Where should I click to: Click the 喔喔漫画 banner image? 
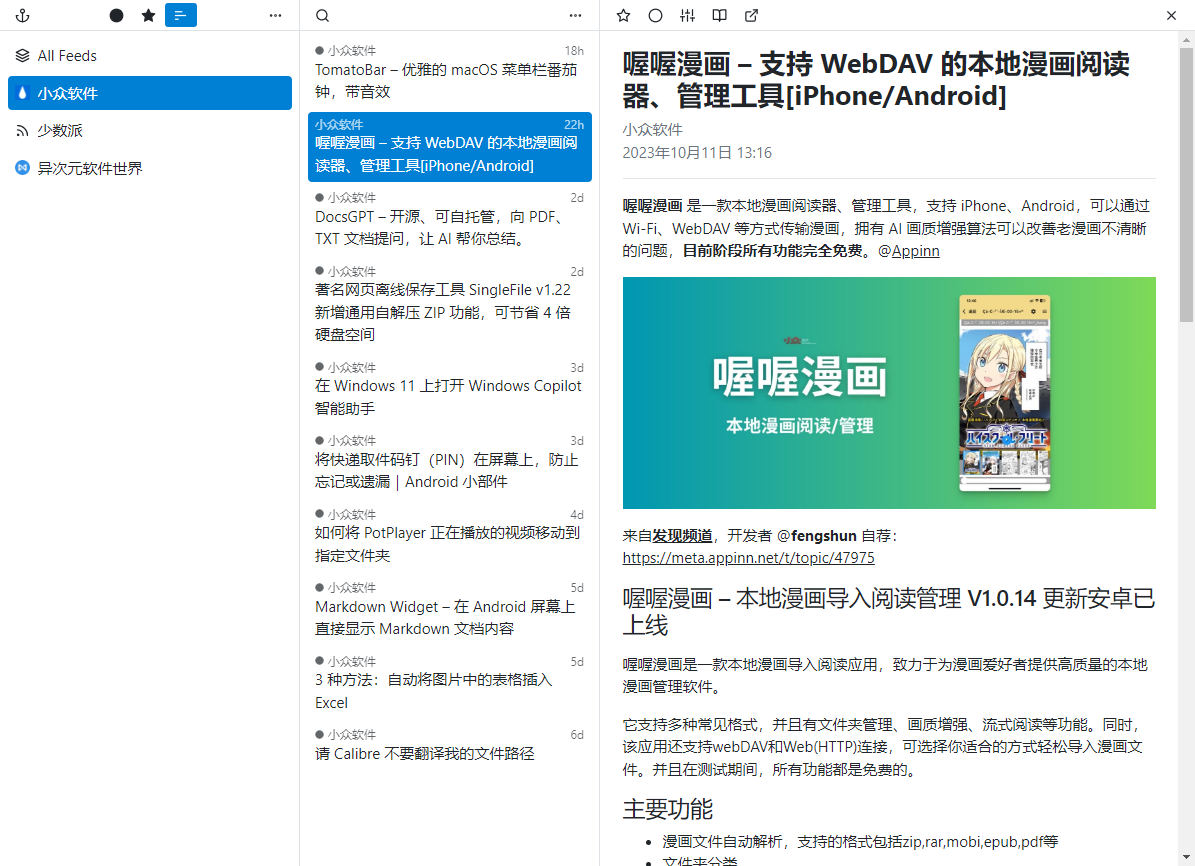click(889, 393)
